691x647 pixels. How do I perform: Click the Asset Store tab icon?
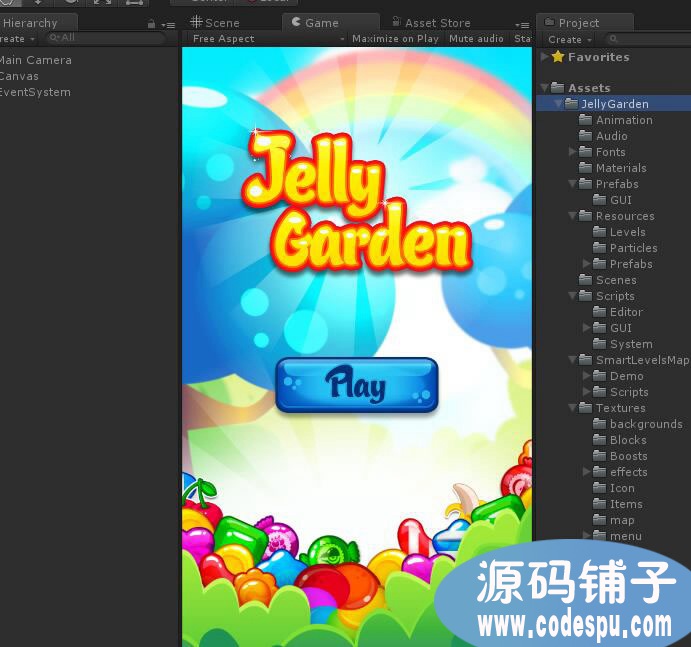(397, 22)
